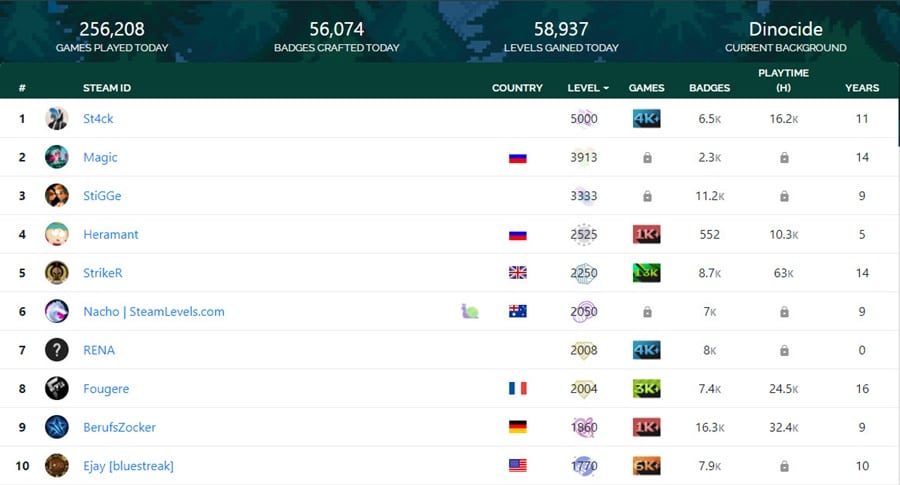This screenshot has width=900, height=485.
Task: Click the US flag in Ejay's row
Action: (x=518, y=465)
